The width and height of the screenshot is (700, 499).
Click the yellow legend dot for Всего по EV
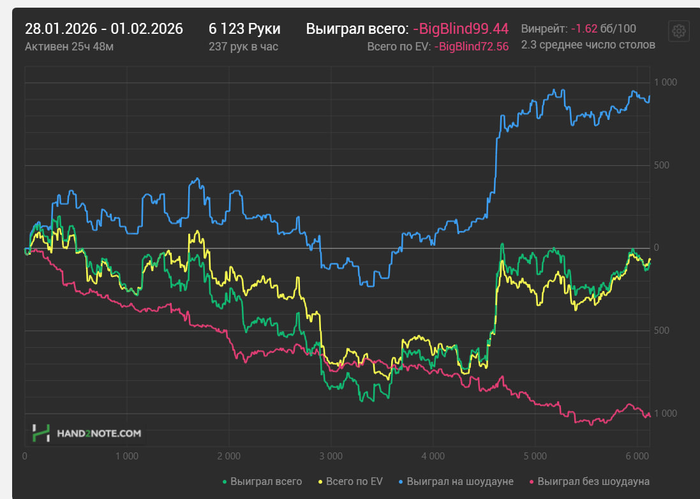320,482
